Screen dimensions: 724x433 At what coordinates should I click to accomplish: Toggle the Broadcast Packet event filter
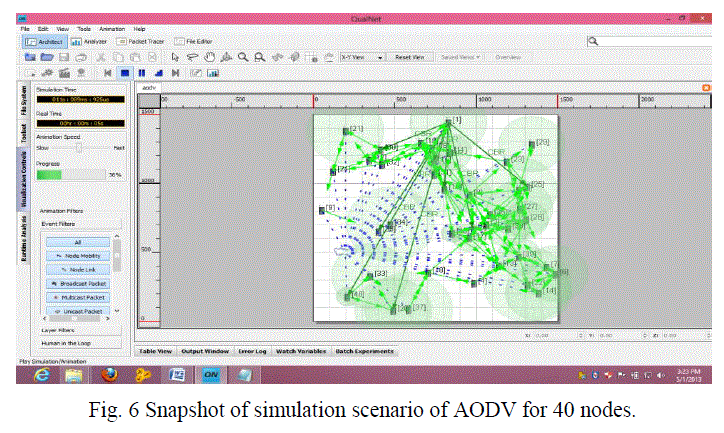[x=78, y=283]
